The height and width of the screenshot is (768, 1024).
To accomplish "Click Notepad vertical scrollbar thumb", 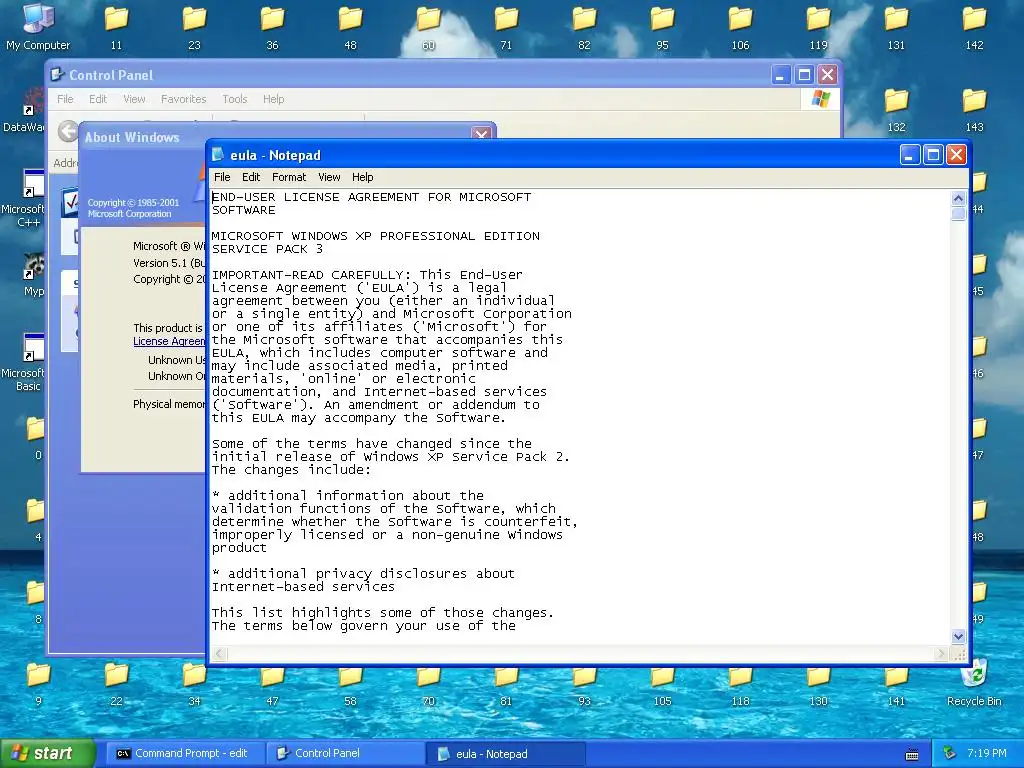I will coord(958,214).
